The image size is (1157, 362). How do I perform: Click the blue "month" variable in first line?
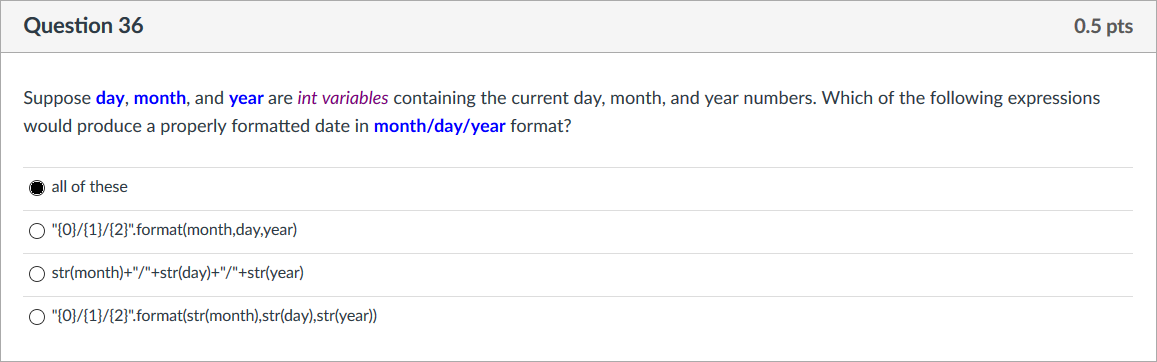159,99
